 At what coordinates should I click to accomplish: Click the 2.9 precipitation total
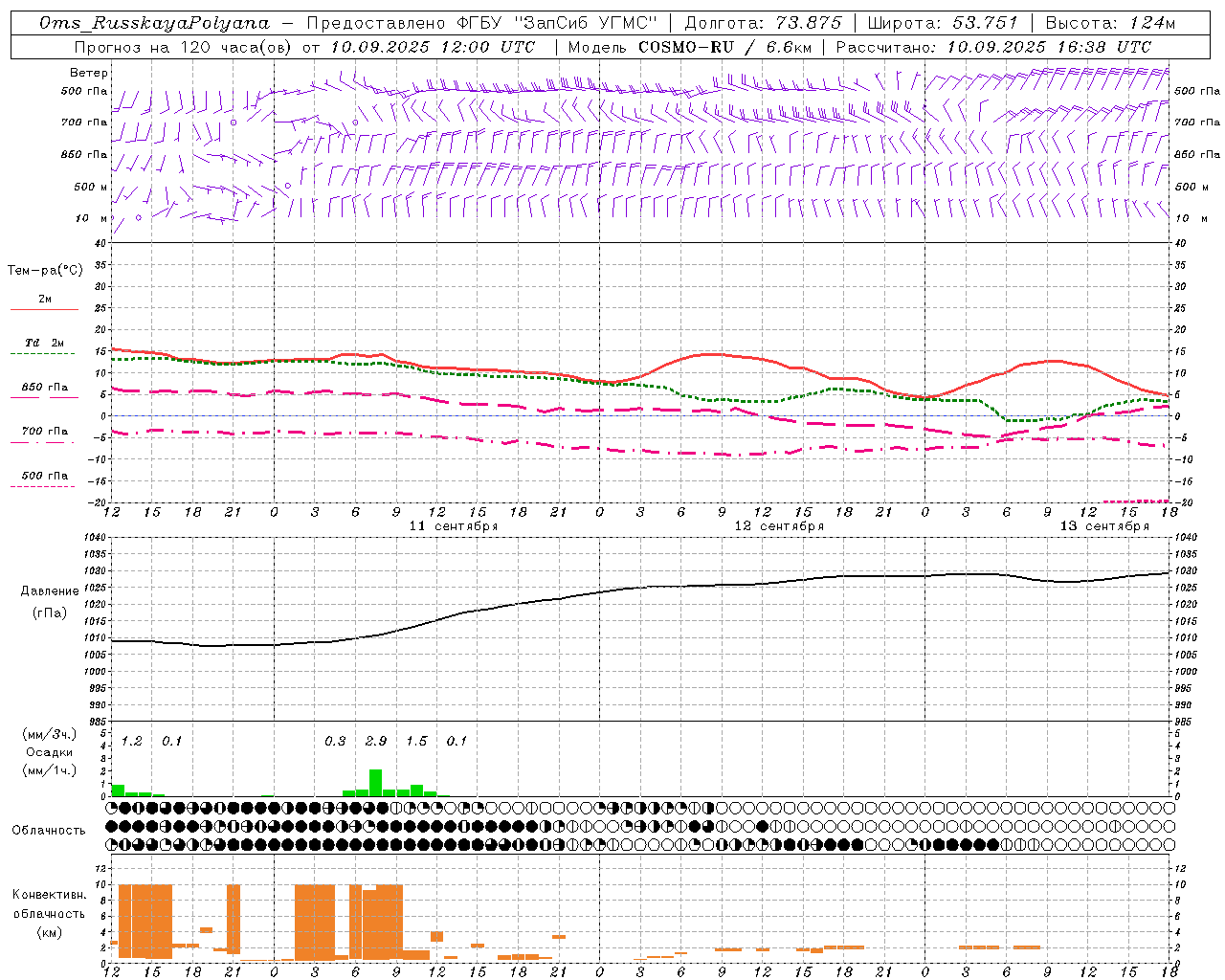pyautogui.click(x=376, y=742)
